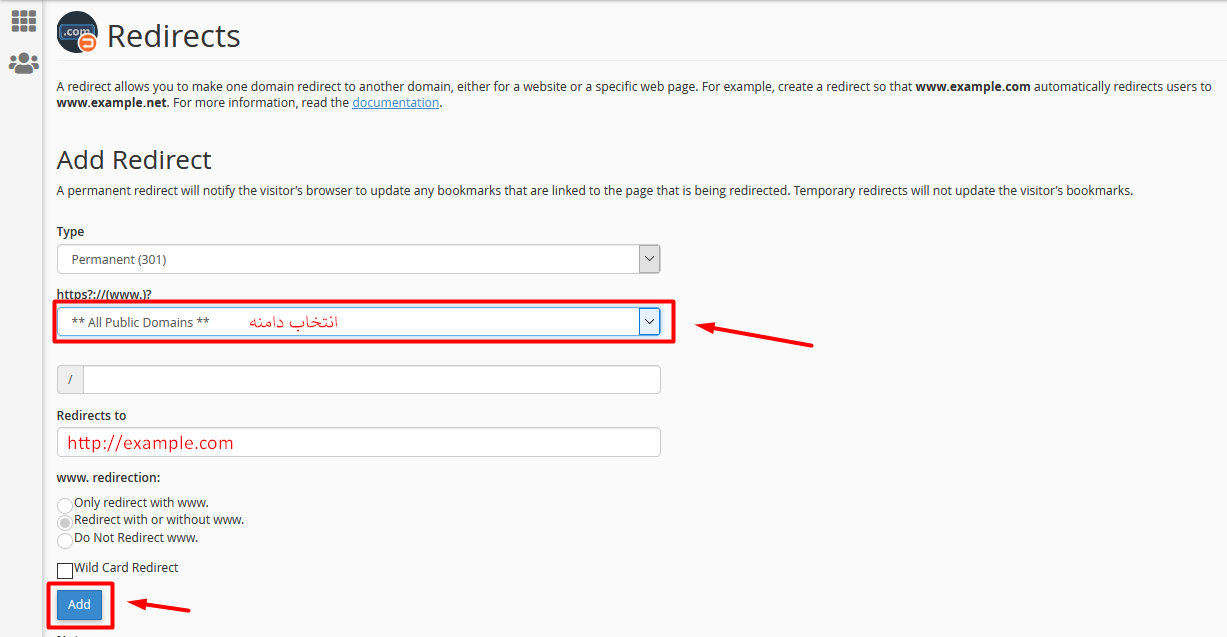The image size is (1227, 637).
Task: Open the cPanel home grid icon
Action: (23, 20)
